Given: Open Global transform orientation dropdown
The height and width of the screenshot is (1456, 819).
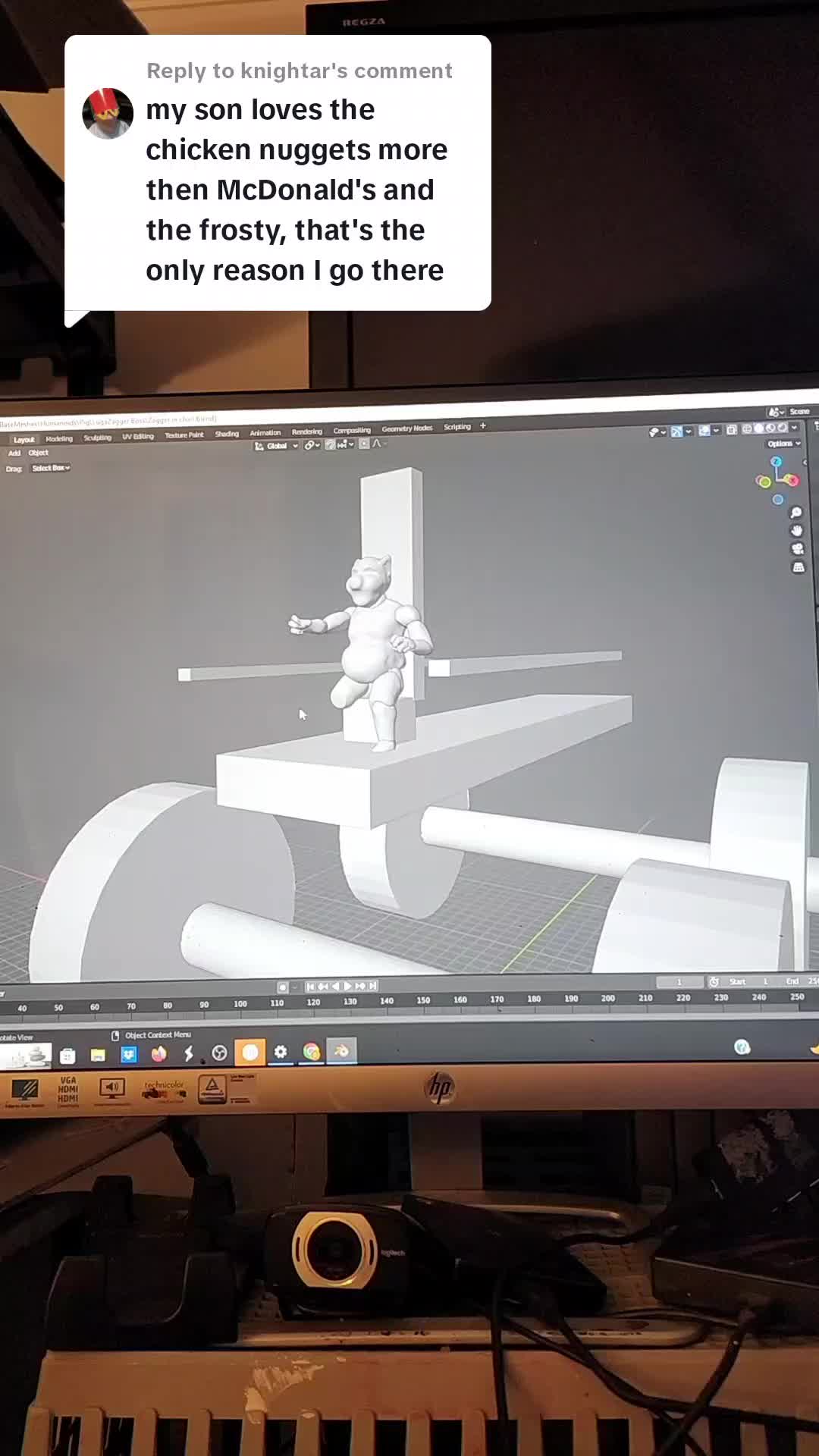Looking at the screenshot, I should click(276, 446).
